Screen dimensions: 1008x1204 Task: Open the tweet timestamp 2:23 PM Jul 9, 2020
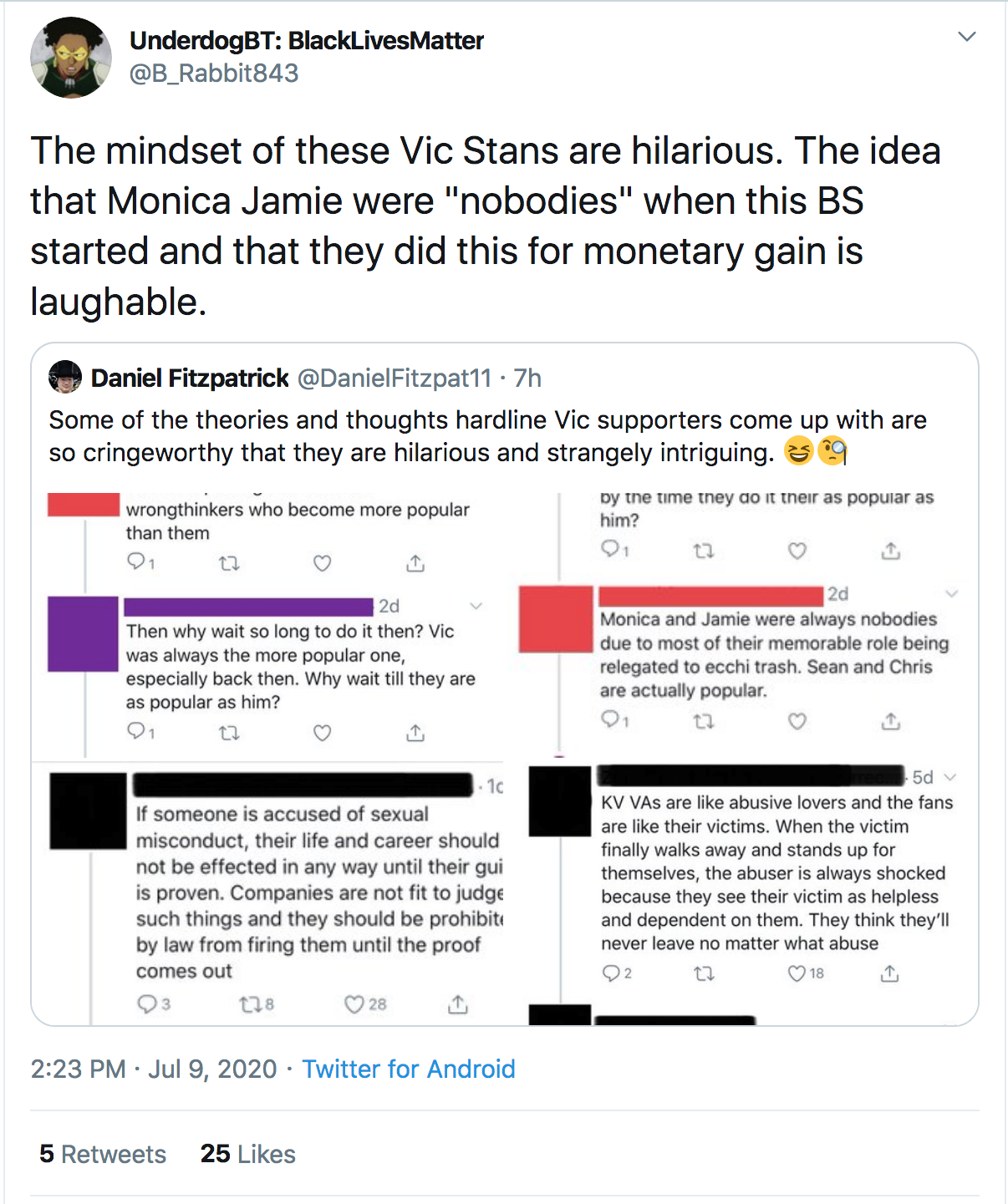tap(154, 1069)
